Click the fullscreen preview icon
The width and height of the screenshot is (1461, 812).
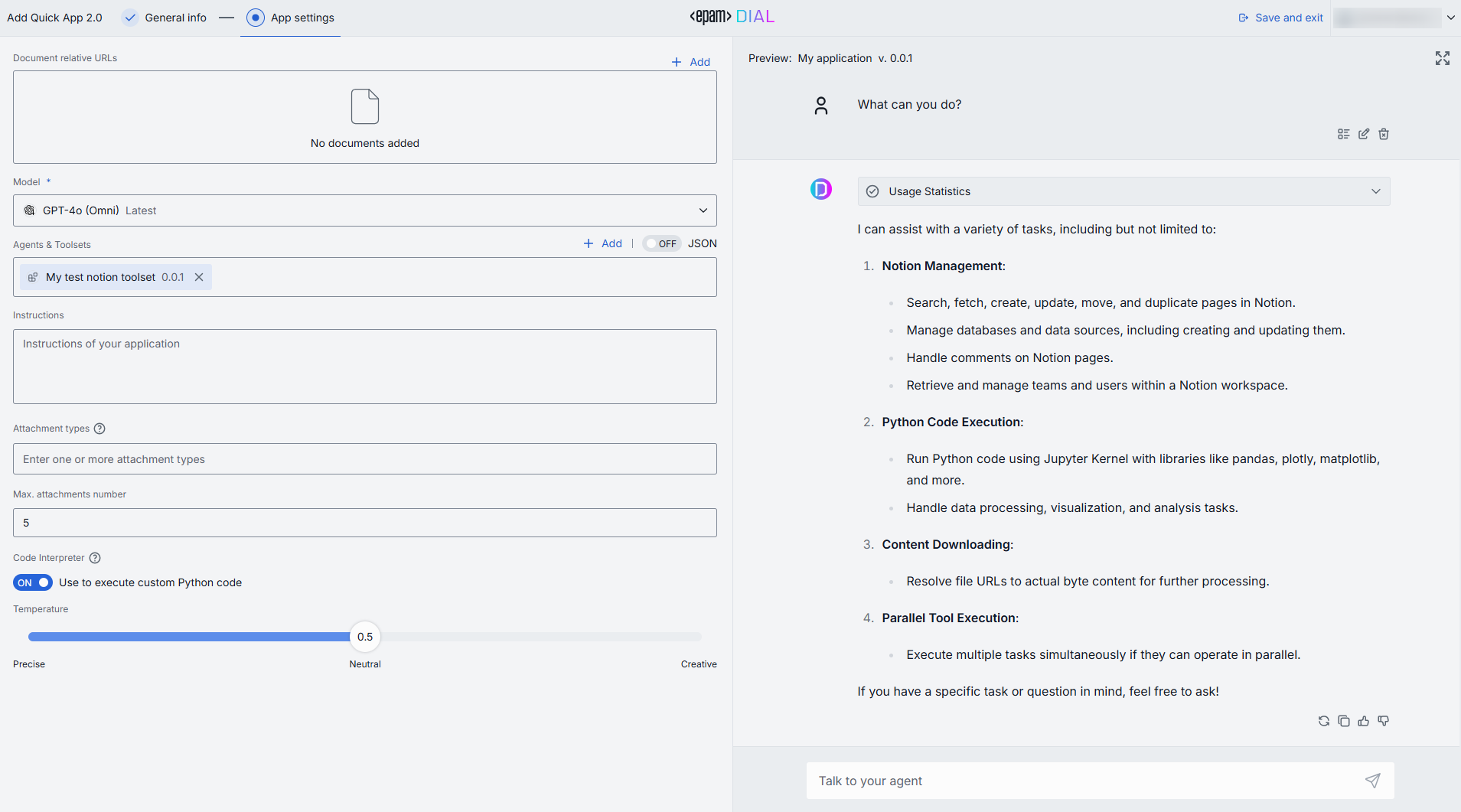(1442, 58)
